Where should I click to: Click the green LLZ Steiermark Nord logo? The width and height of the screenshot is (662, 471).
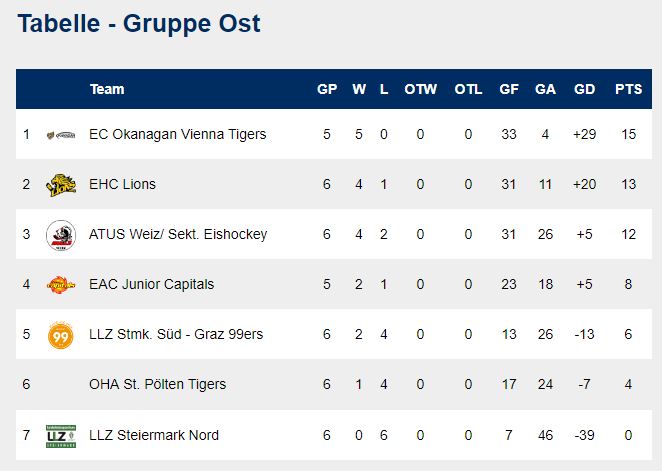(x=61, y=436)
